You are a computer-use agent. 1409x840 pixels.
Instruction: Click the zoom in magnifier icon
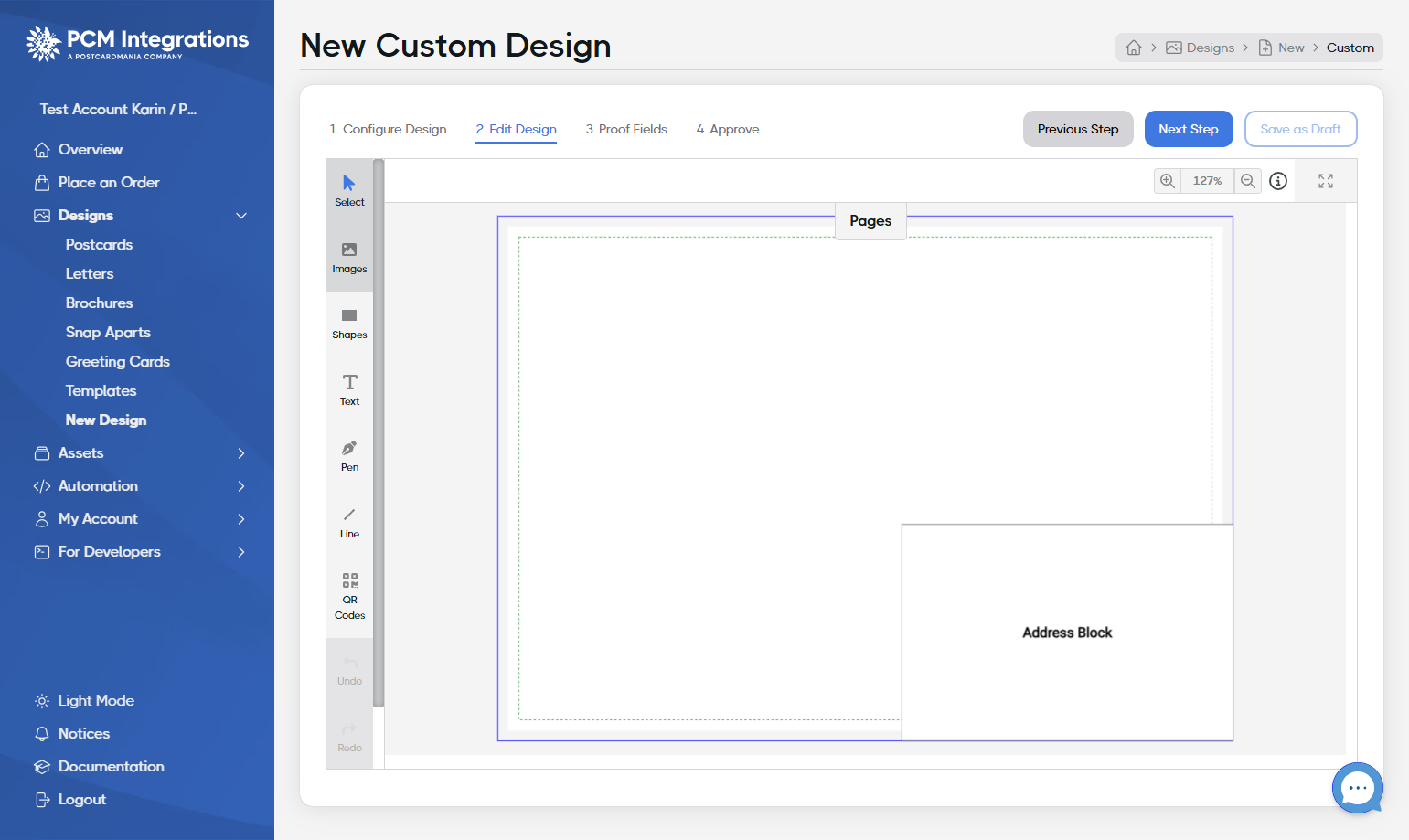tap(1168, 181)
